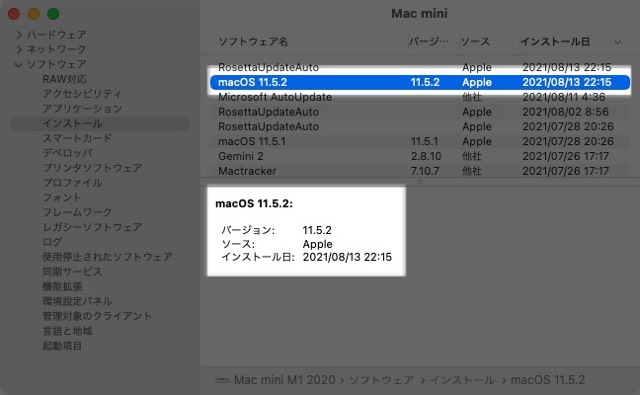Select デベロッパ in sidebar
Viewport: 640px width, 395px height.
pyautogui.click(x=68, y=153)
